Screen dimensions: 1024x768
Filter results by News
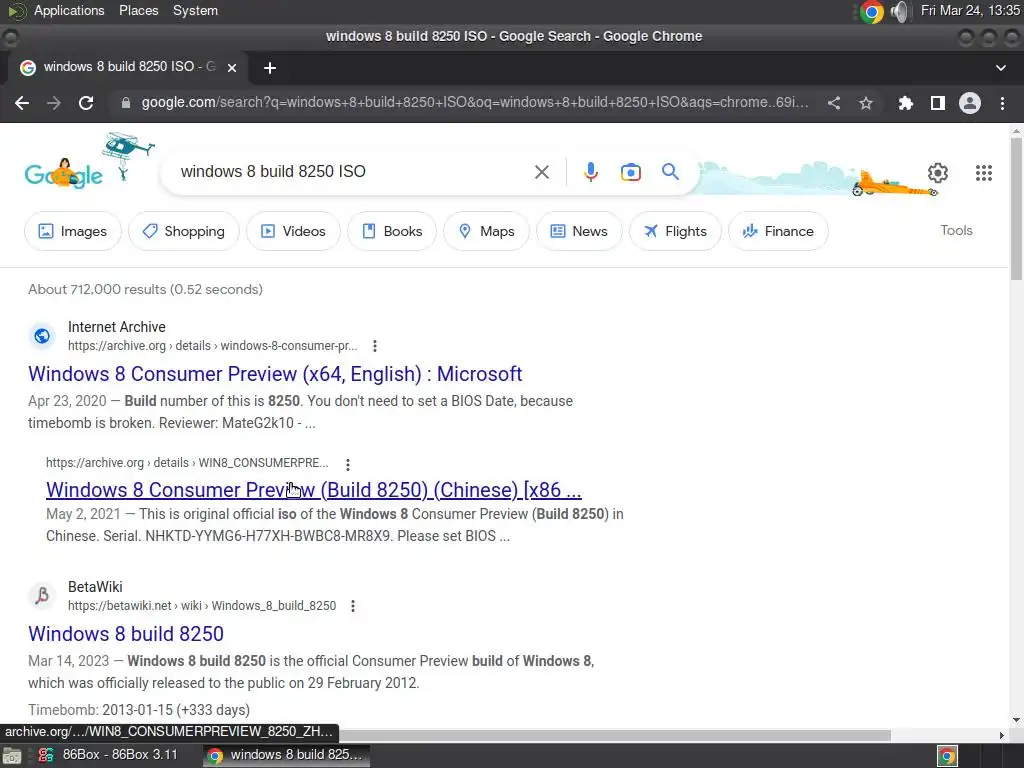(579, 231)
